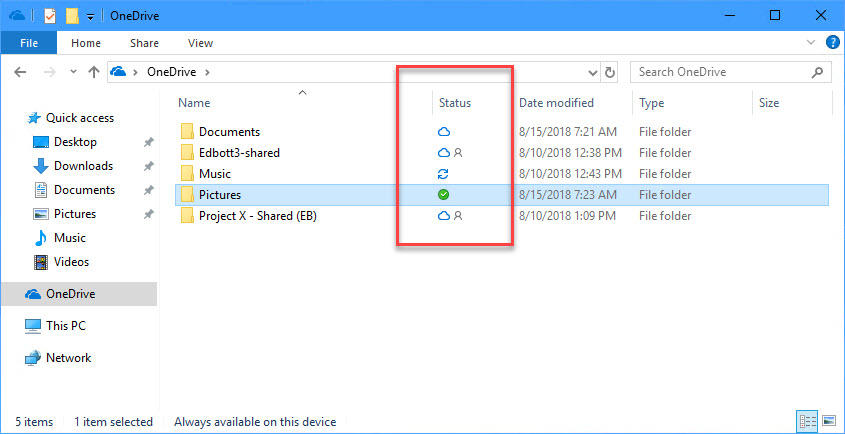This screenshot has width=845, height=434.
Task: Refresh the OneDrive folder view
Action: tap(610, 72)
